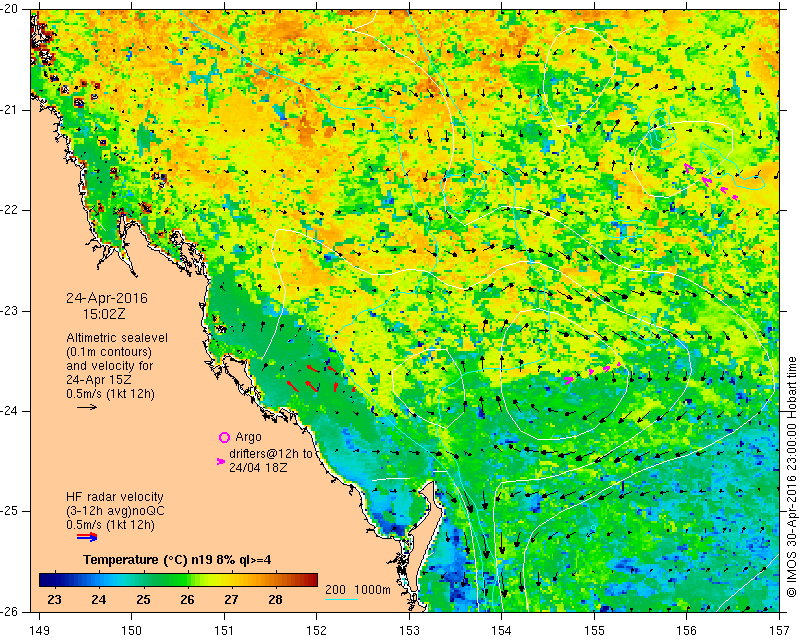The height and width of the screenshot is (640, 800).
Task: Click the latitude axis label -20
Action: (x=10, y=9)
